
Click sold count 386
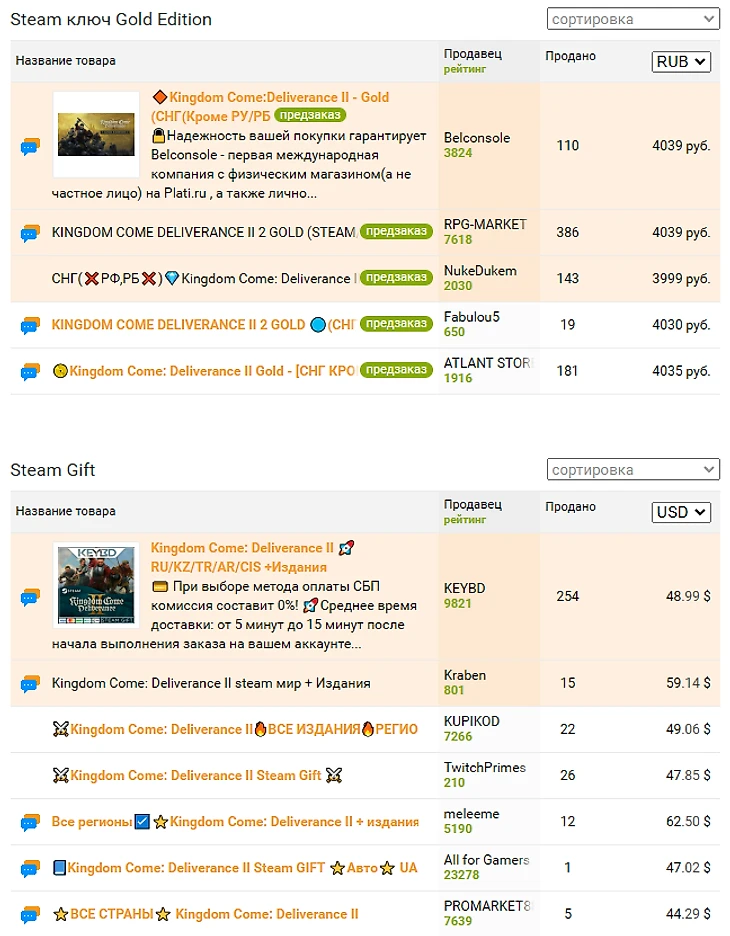568,232
